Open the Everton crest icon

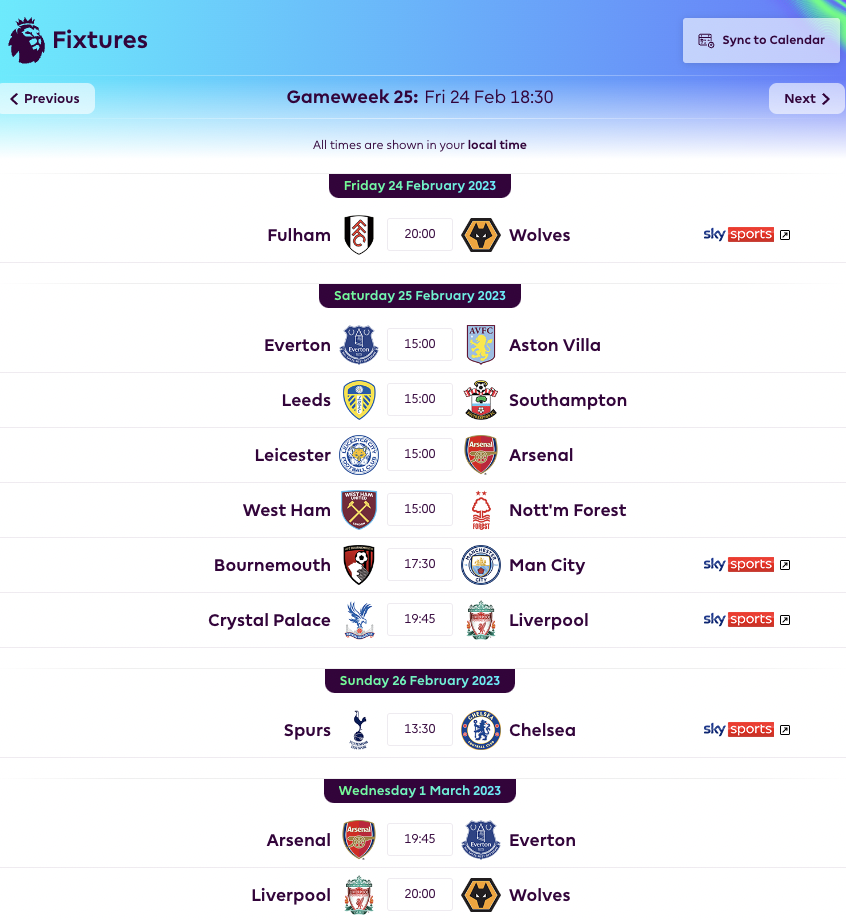tap(359, 344)
